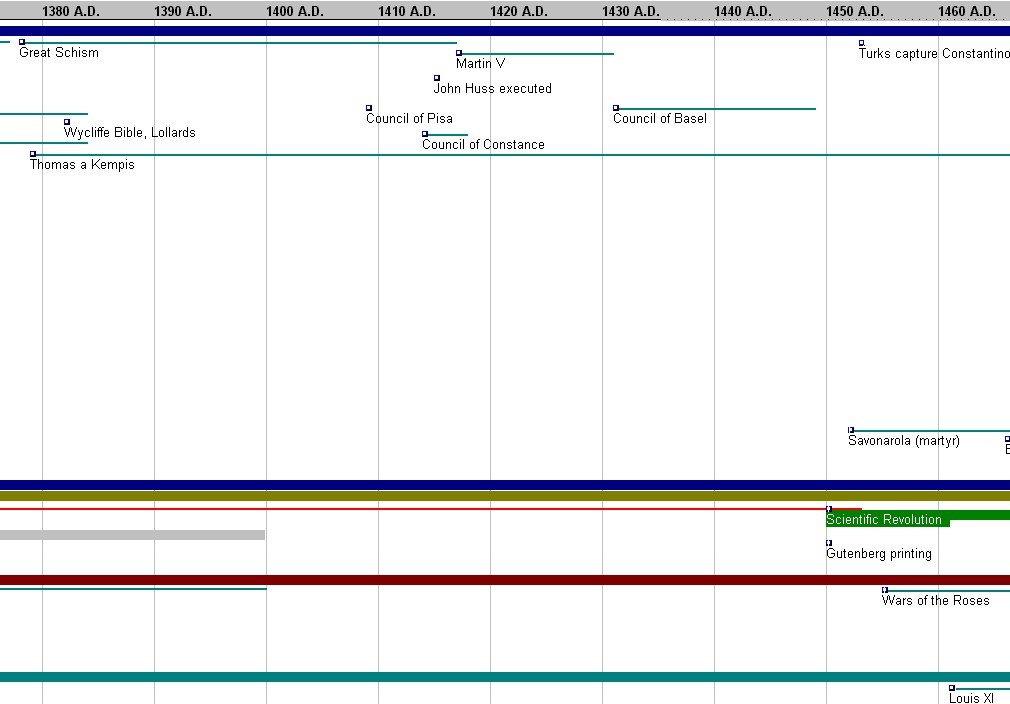Click the 1400 A.D. year header
Image resolution: width=1010 pixels, height=704 pixels.
coord(295,12)
